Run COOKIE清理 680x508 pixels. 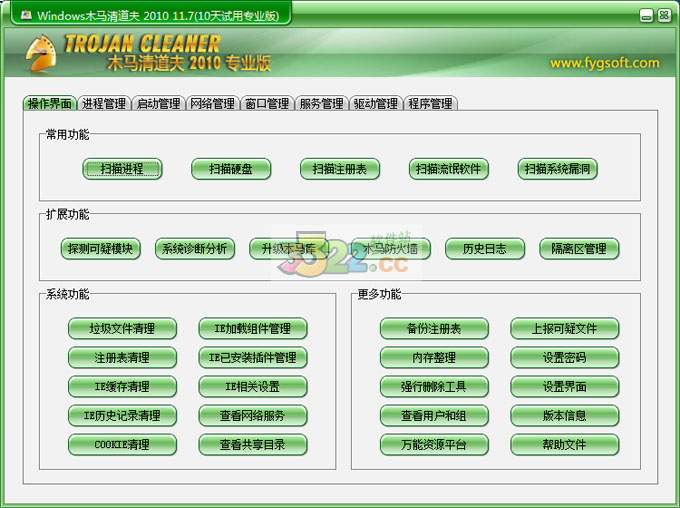point(122,445)
